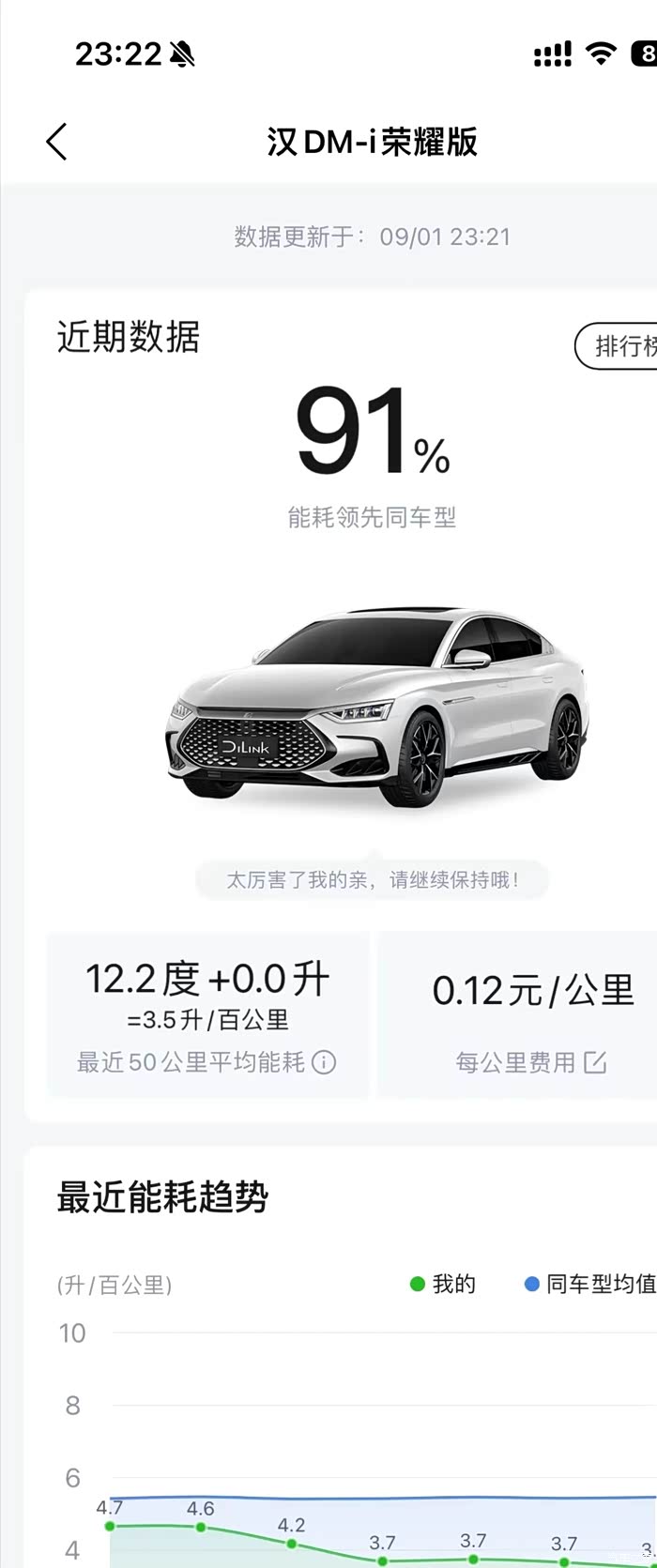Tap the muted bell icon in status bar
The image size is (657, 1568).
(x=182, y=54)
